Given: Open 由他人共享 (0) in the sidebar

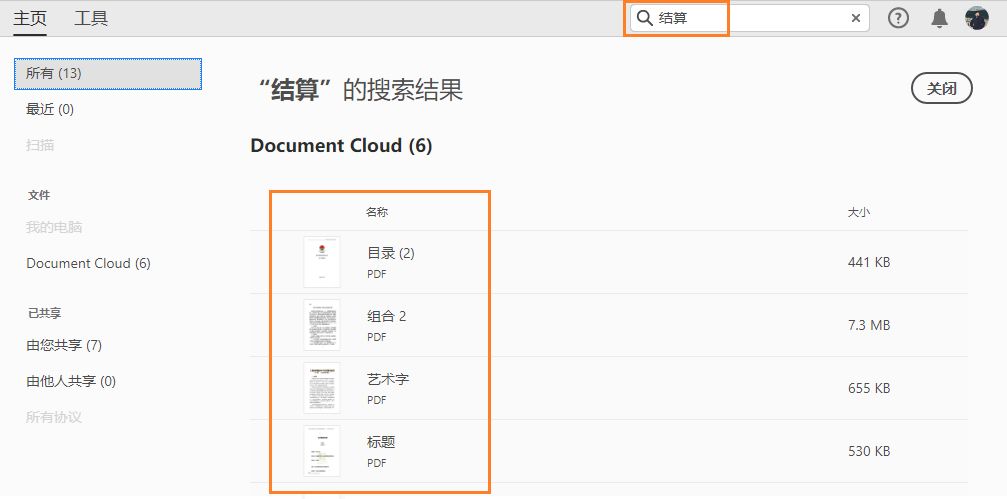Looking at the screenshot, I should [x=71, y=381].
